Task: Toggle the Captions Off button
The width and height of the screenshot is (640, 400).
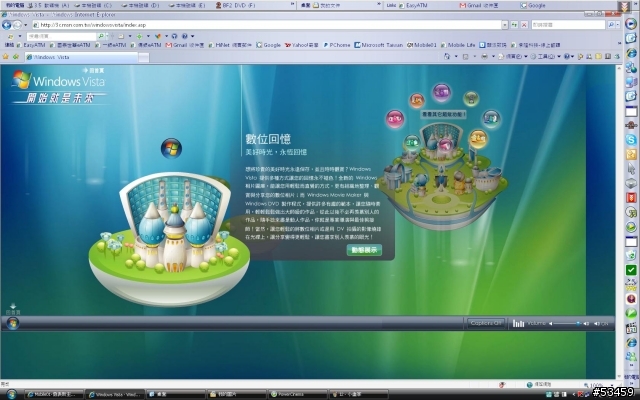Action: coord(486,323)
